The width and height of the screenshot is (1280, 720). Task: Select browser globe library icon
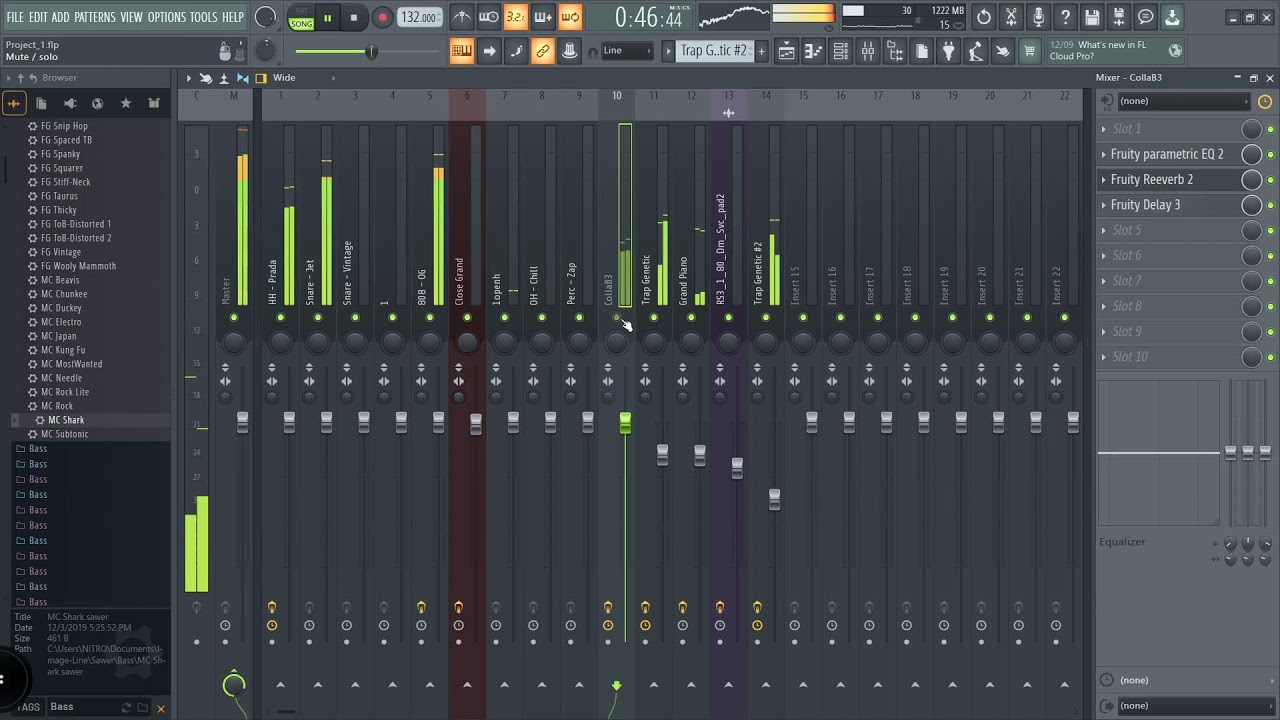point(97,103)
